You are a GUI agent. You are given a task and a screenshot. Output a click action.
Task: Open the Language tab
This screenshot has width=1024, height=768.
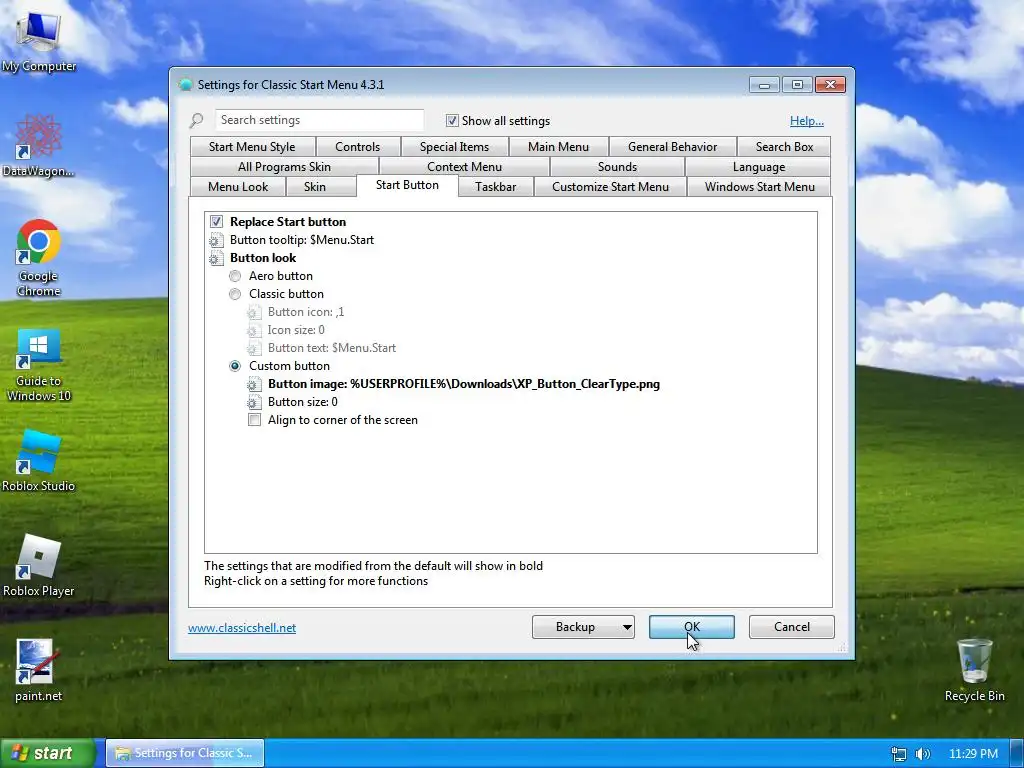759,167
